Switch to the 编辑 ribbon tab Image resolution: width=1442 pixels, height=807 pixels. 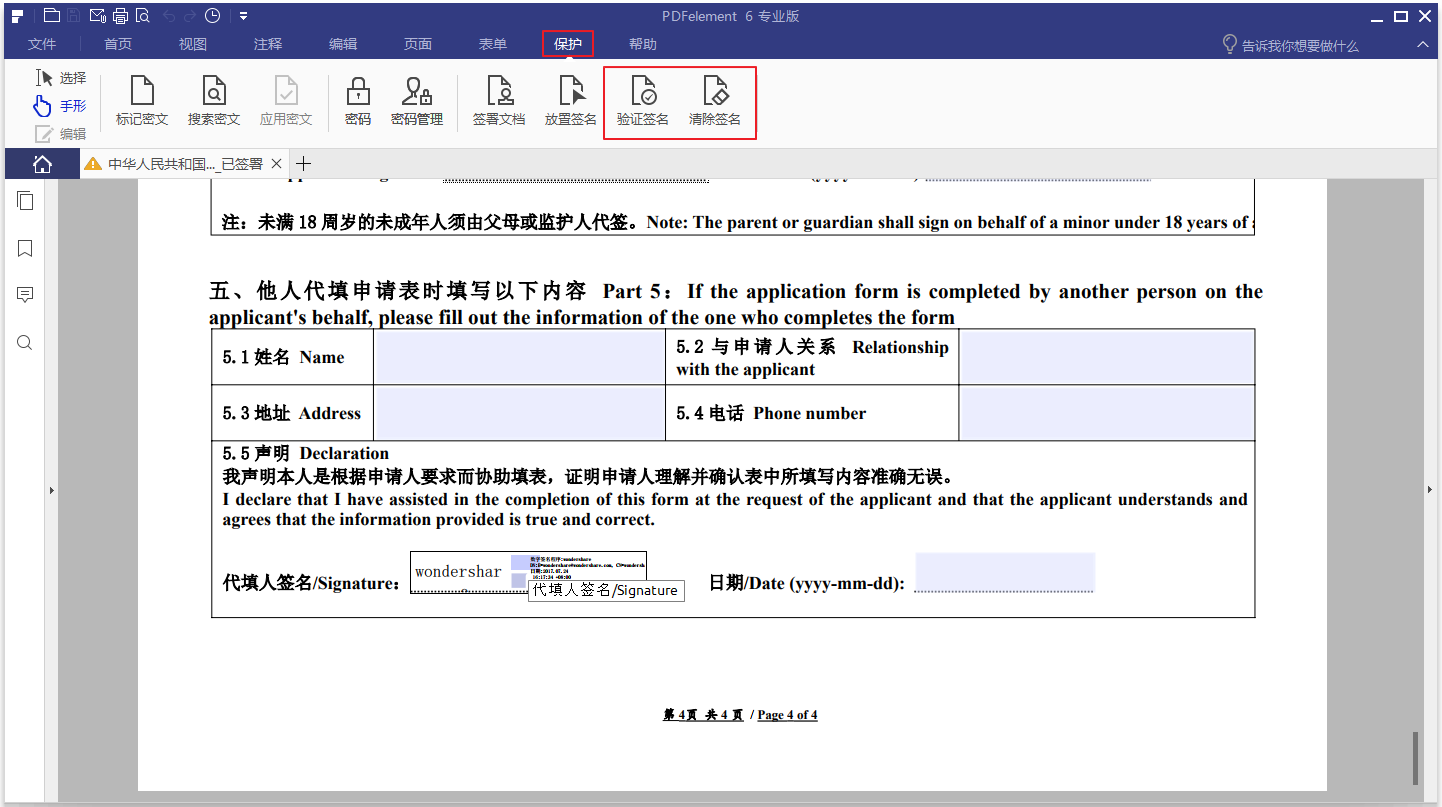[343, 44]
